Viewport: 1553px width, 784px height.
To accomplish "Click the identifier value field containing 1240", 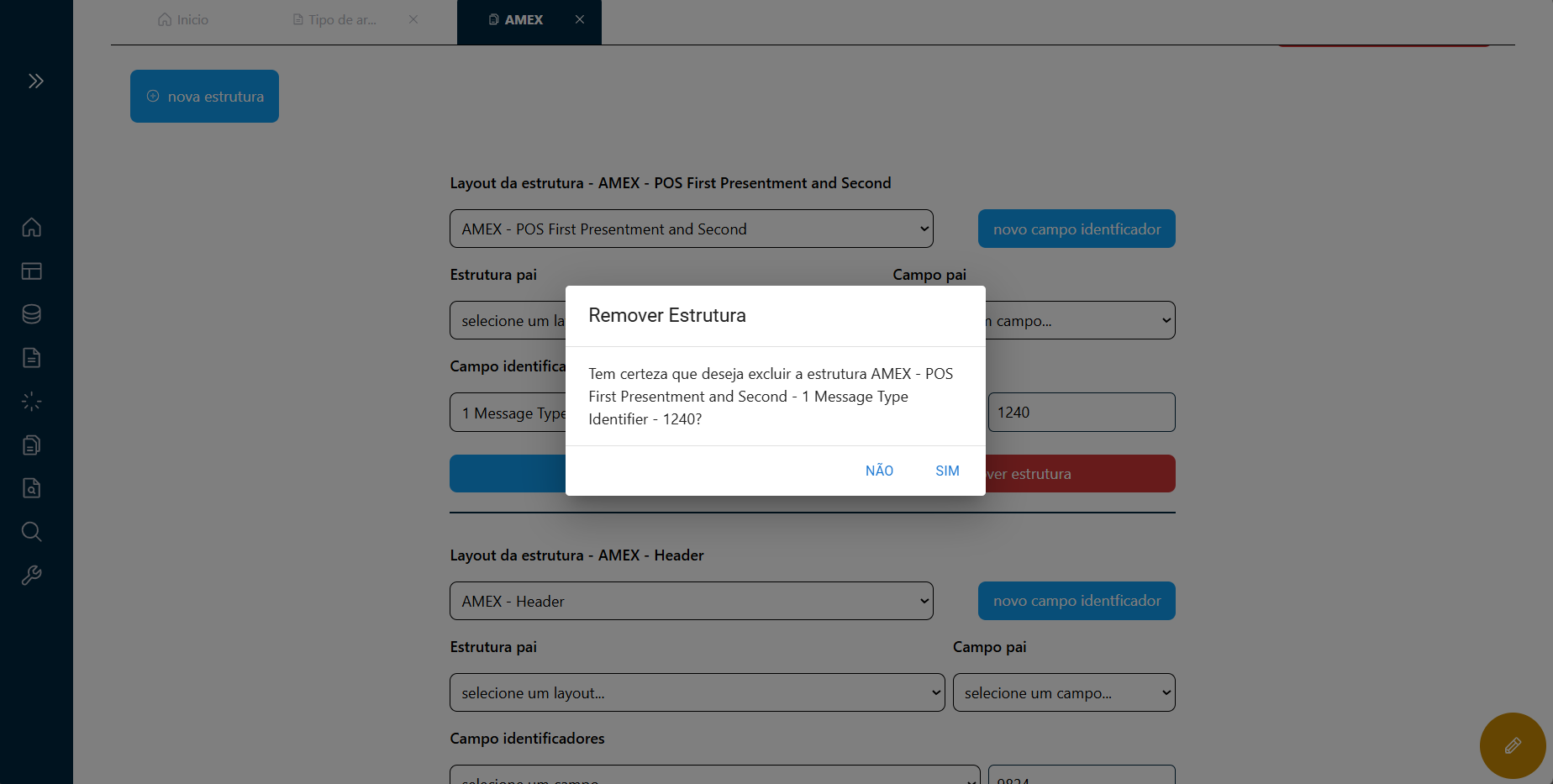I will point(1081,413).
